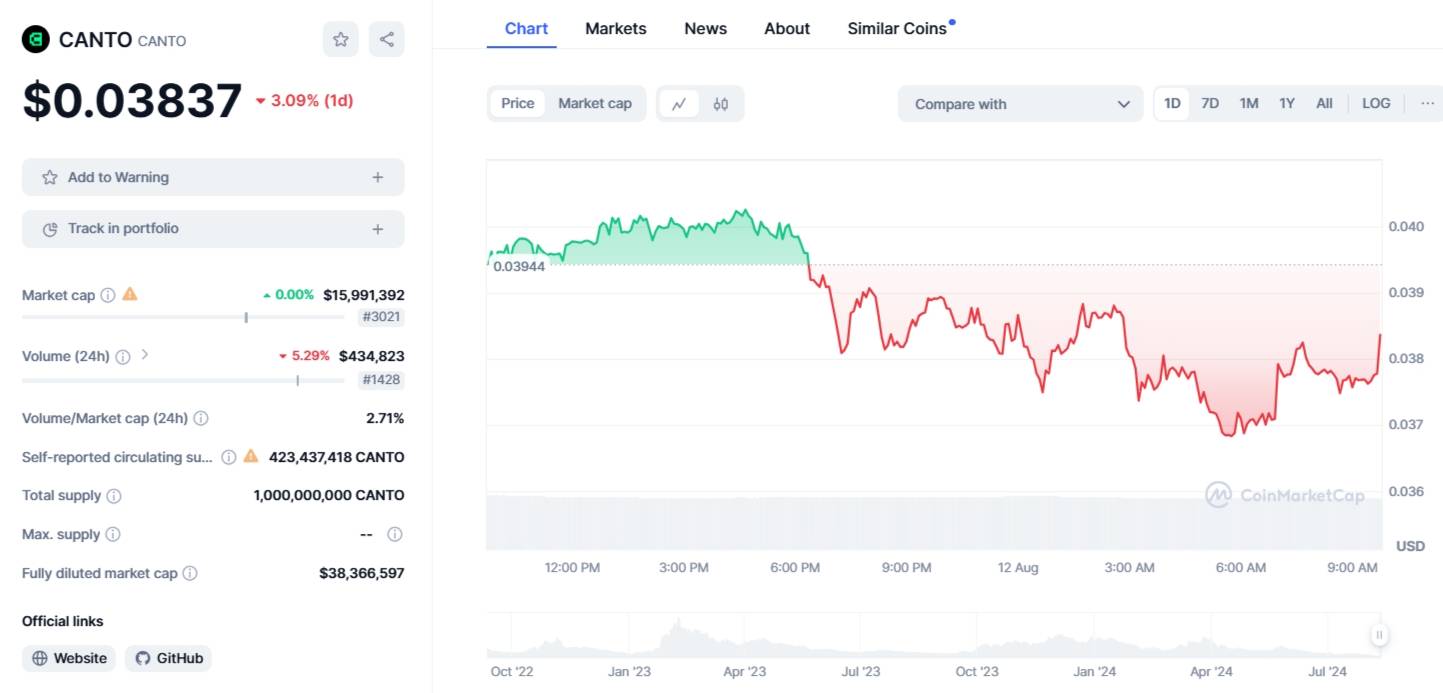
Task: Click the 12 Aug axis label
Action: [1018, 568]
